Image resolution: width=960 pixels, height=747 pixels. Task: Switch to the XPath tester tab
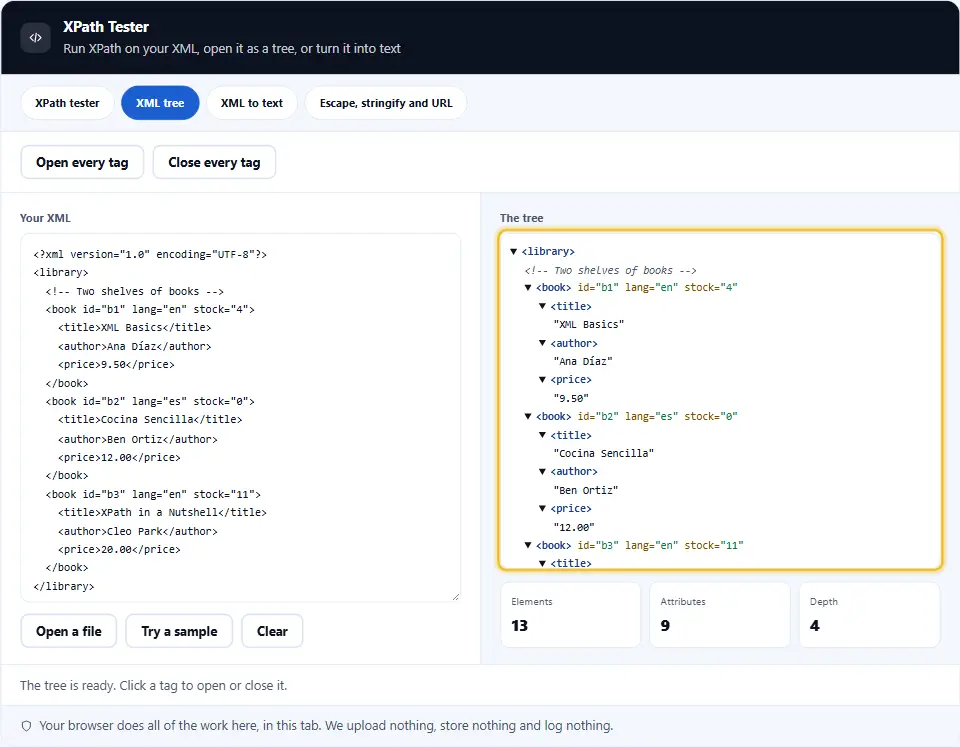click(x=67, y=103)
